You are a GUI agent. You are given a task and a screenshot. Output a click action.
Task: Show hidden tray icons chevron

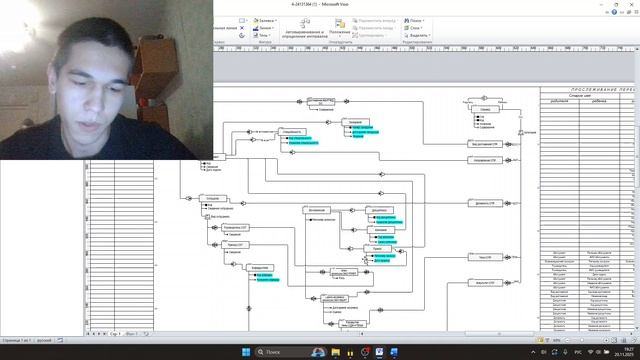[533, 352]
